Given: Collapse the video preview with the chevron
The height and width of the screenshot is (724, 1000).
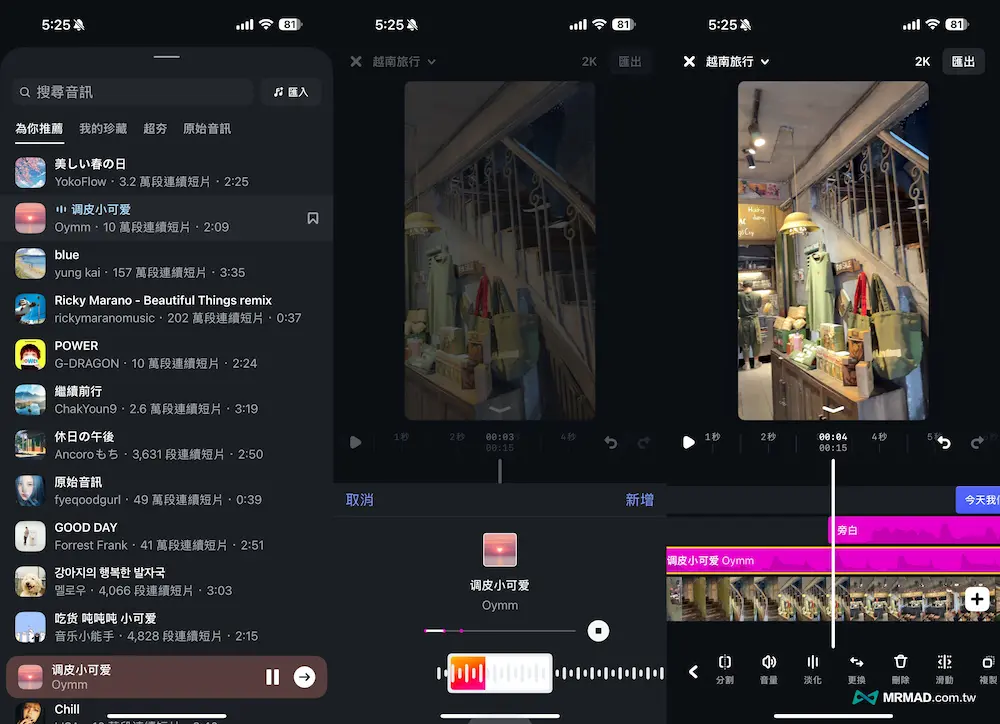Looking at the screenshot, I should (833, 409).
